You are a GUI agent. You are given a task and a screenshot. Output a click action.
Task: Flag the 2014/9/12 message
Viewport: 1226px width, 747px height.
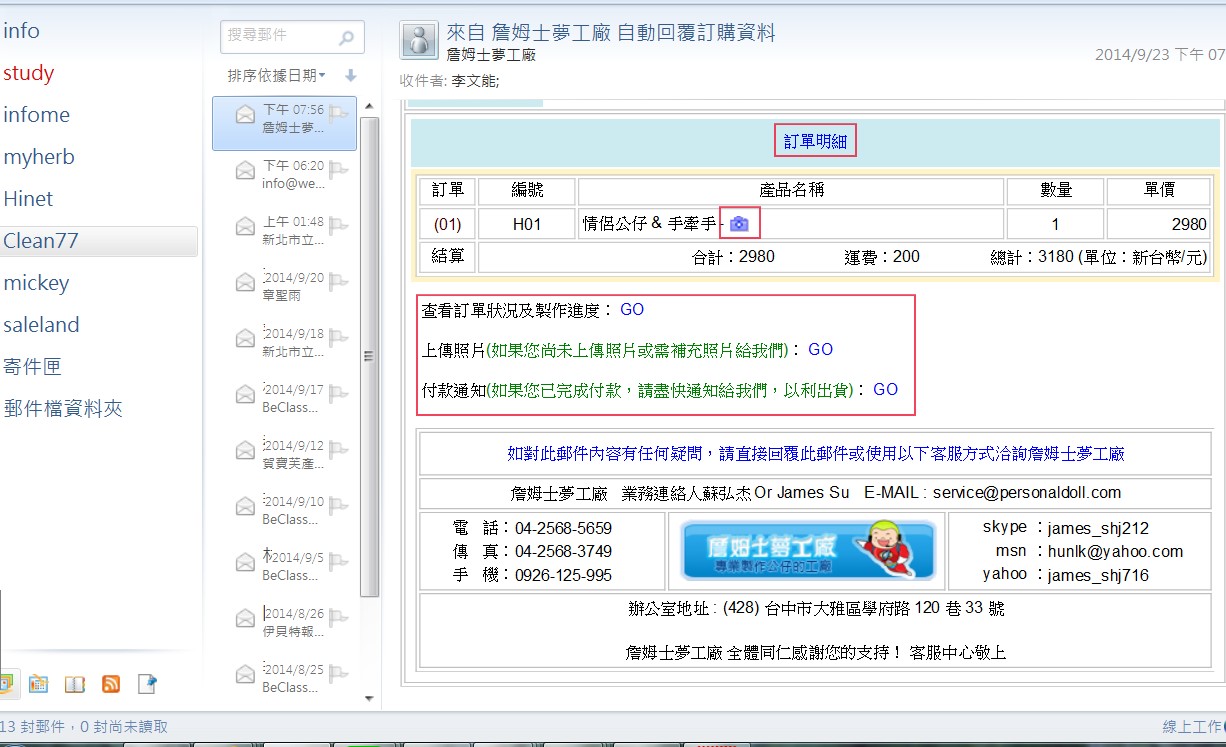(x=338, y=449)
